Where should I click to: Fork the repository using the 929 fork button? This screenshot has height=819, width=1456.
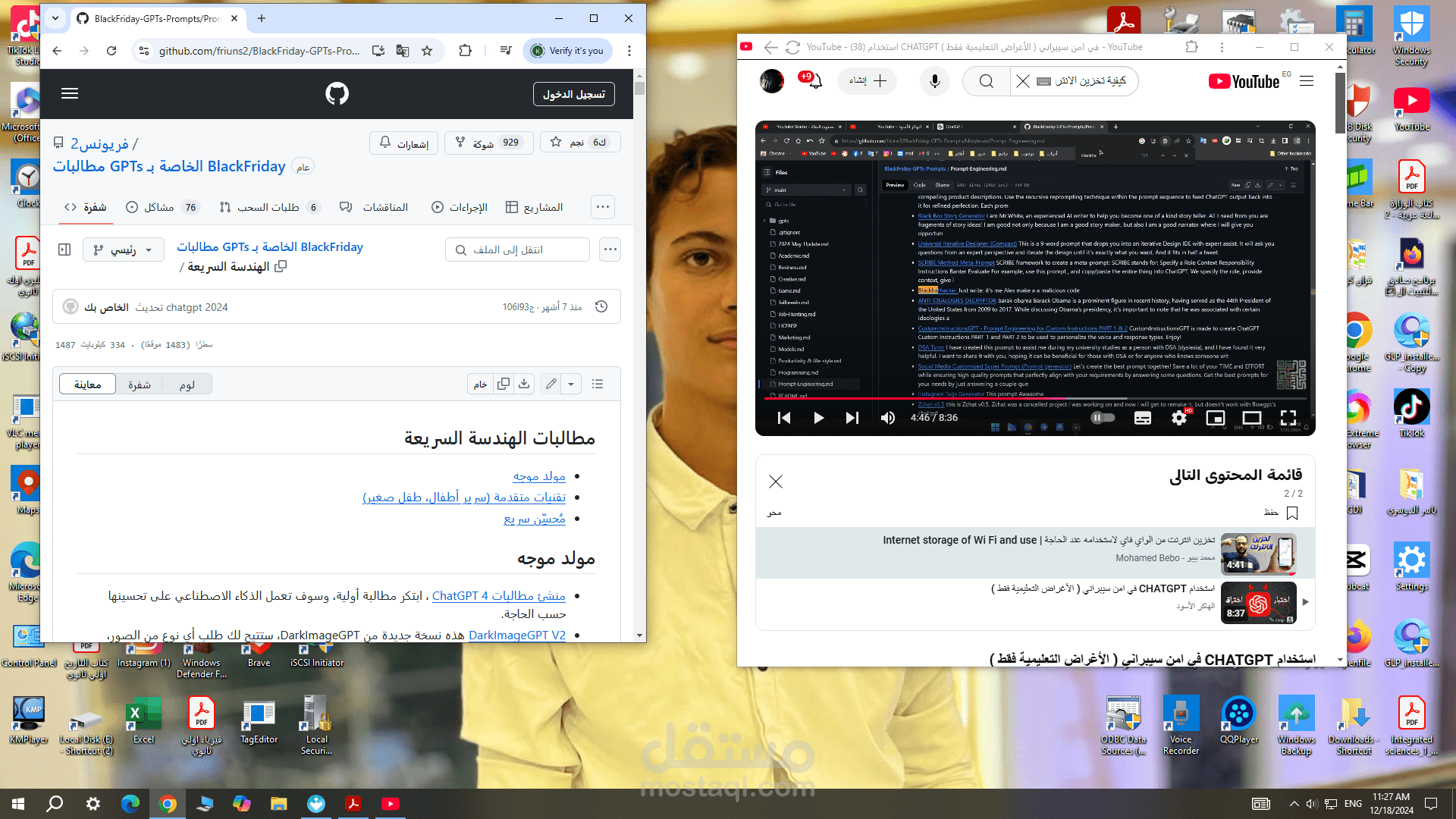(489, 143)
